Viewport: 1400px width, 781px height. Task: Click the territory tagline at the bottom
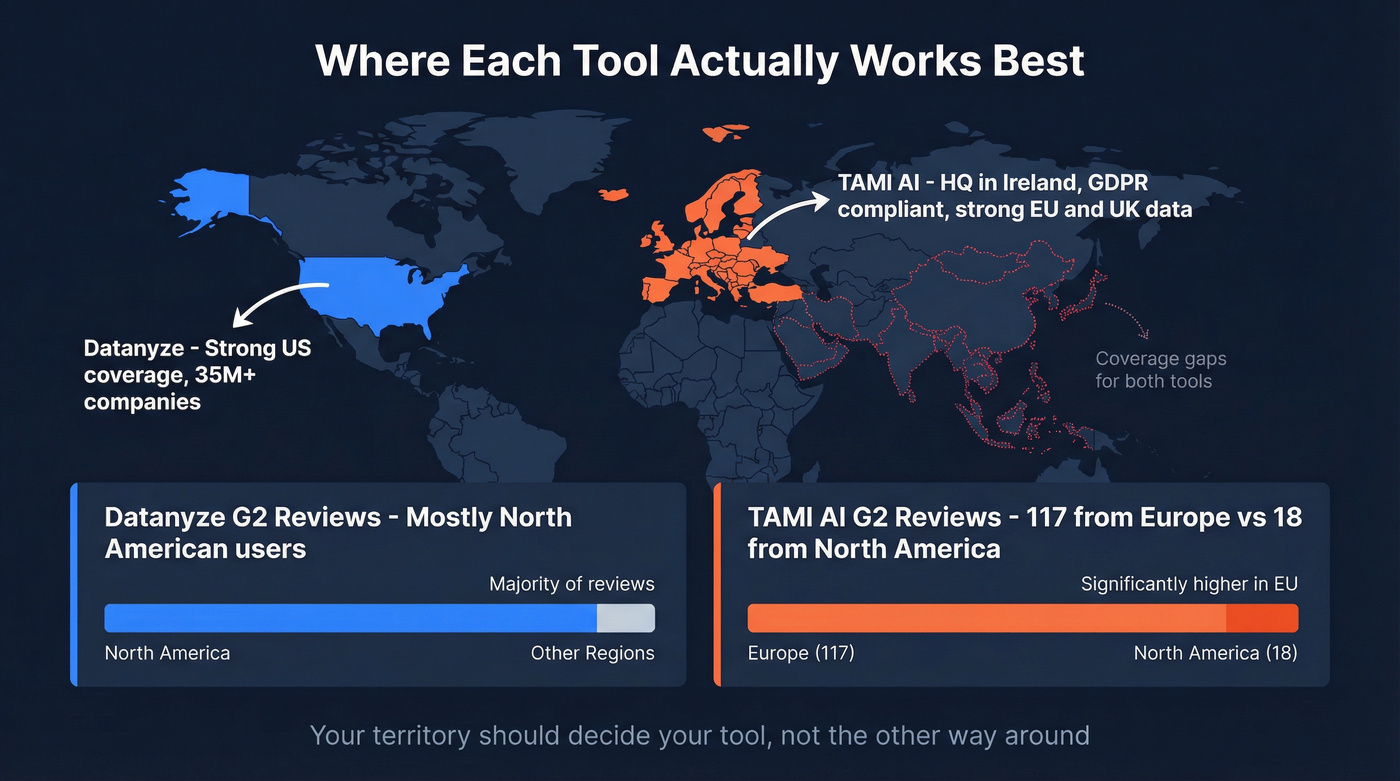(700, 735)
